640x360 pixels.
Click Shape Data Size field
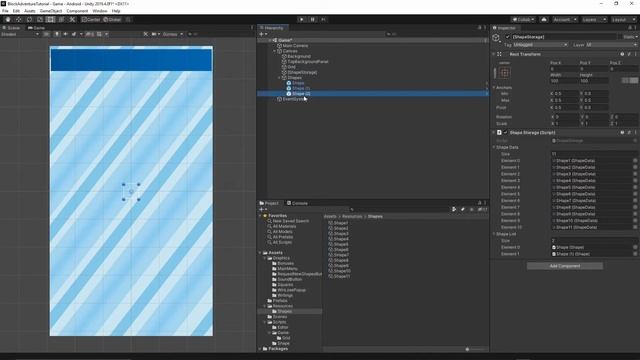pos(594,154)
